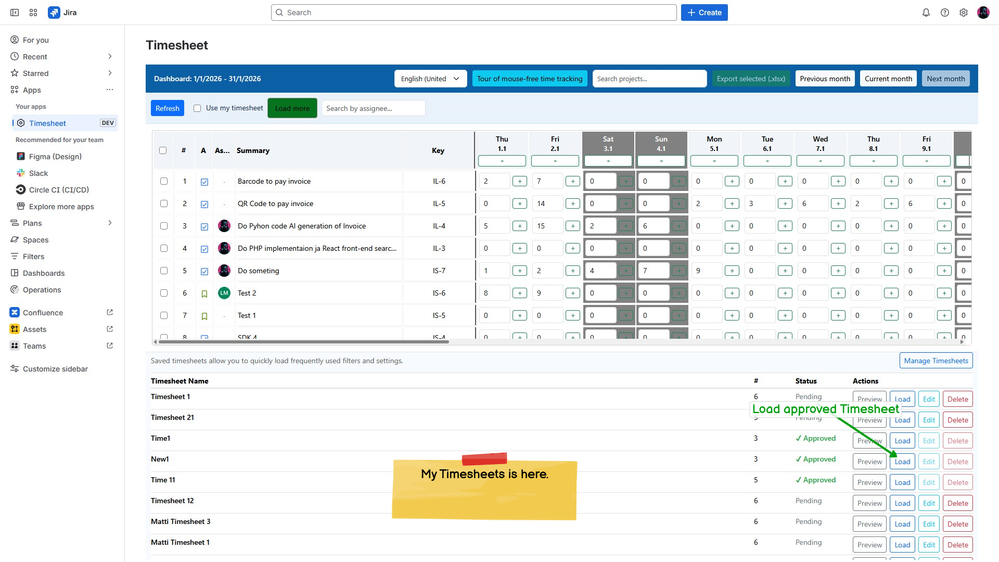Check the row 2 QR Code checkbox
The width and height of the screenshot is (999, 562).
pos(164,203)
